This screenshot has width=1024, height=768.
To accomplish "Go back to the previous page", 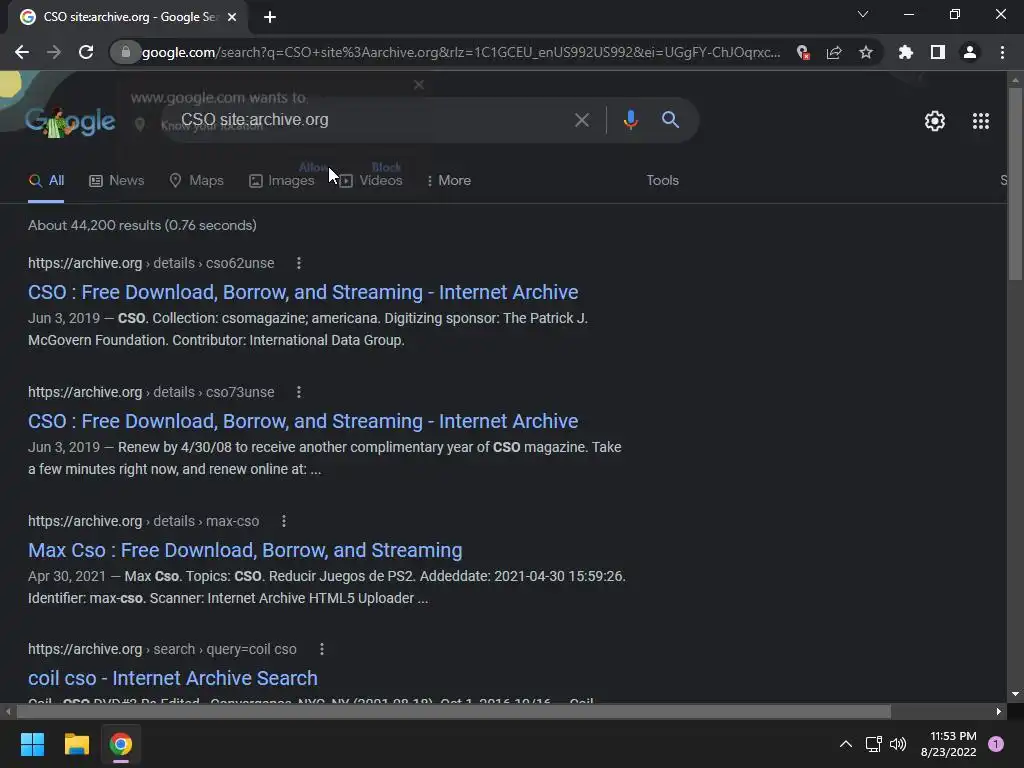I will (x=22, y=52).
